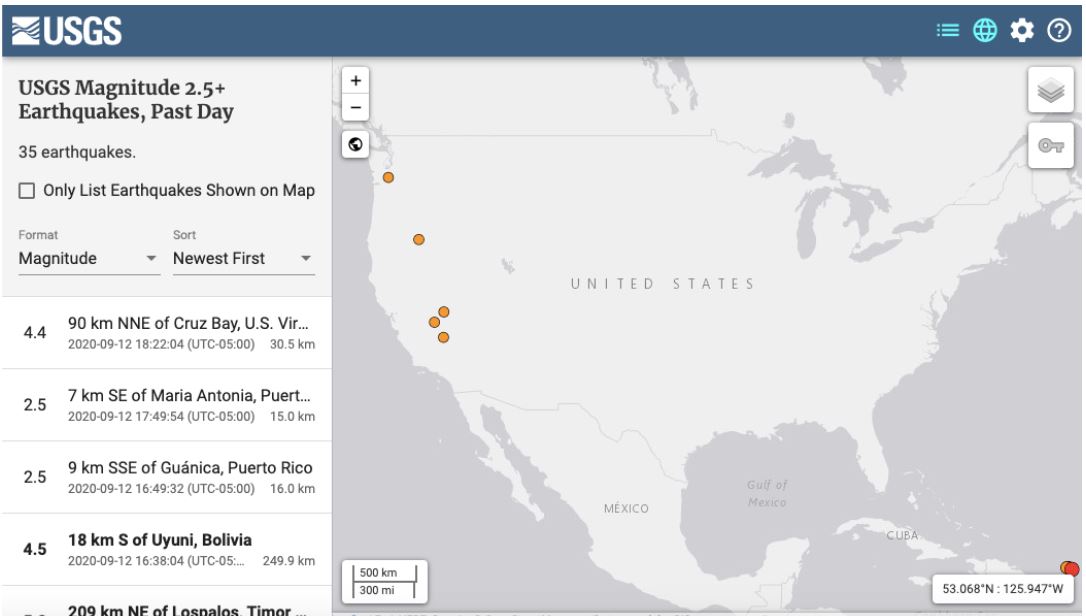This screenshot has width=1086, height=616.
Task: Click the westernmost marker of California cluster
Action: tap(434, 322)
